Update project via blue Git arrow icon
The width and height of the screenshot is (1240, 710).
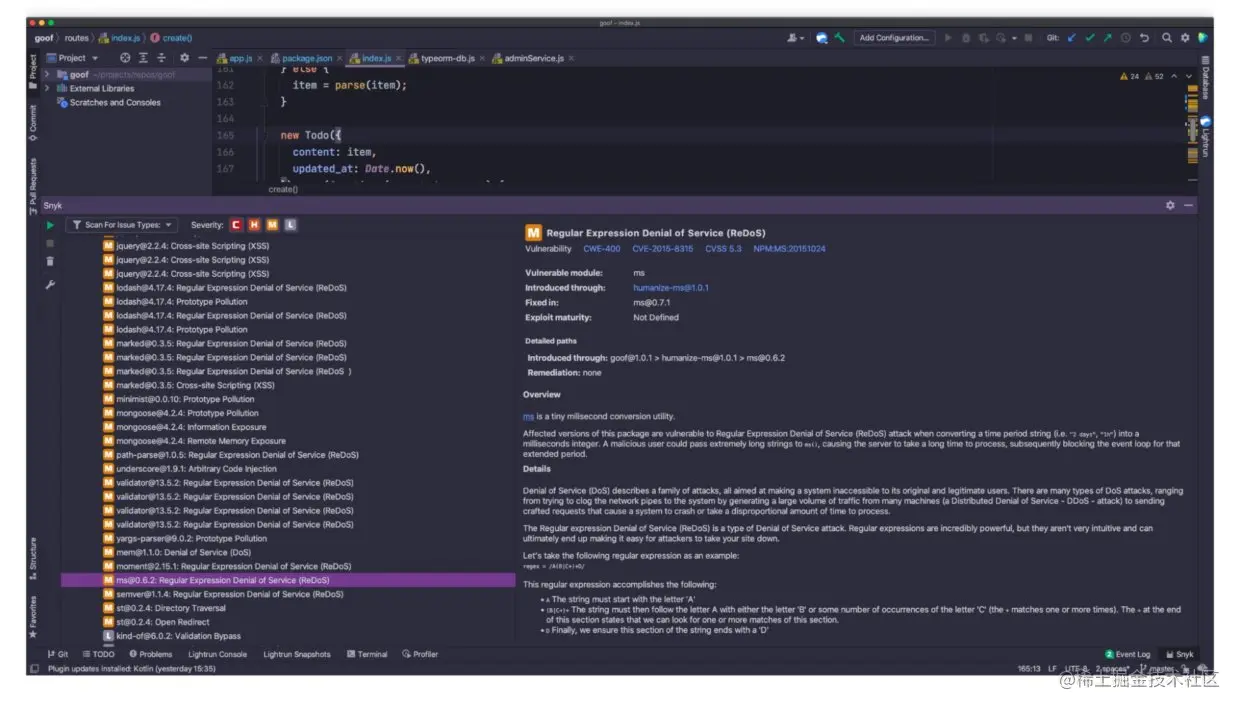1071,38
